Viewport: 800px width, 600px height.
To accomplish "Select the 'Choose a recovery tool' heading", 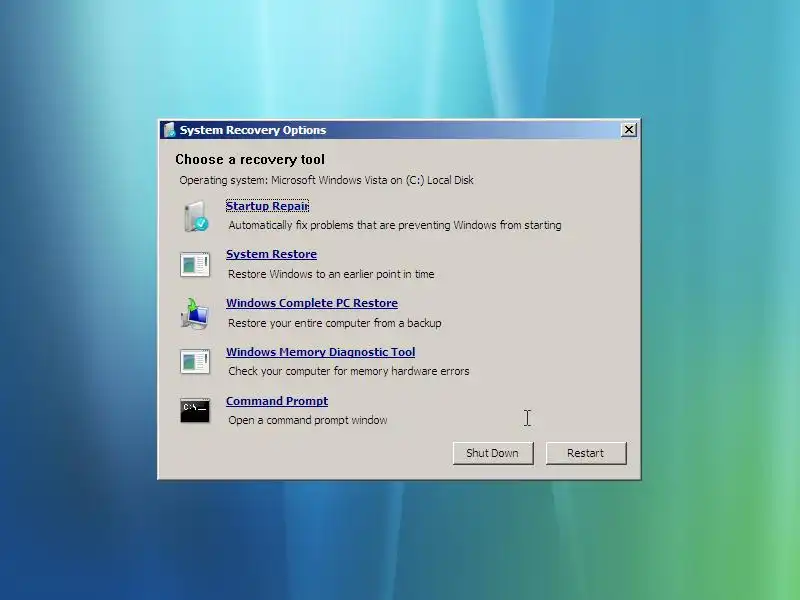I will click(x=250, y=160).
